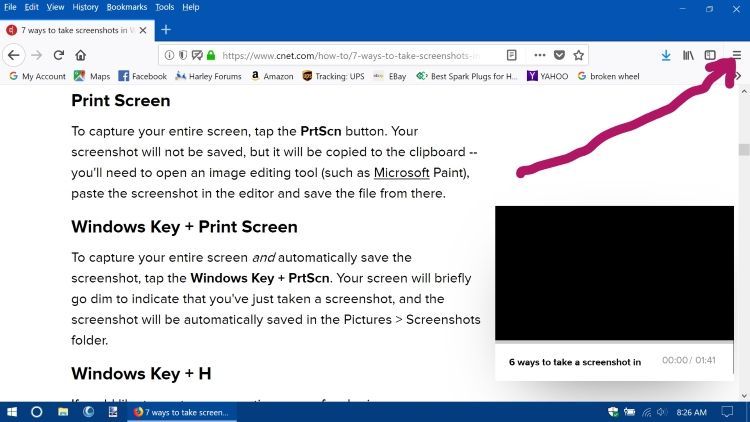Screen dimensions: 750x422
Task: Bookmark this page with star icon
Action: point(578,55)
